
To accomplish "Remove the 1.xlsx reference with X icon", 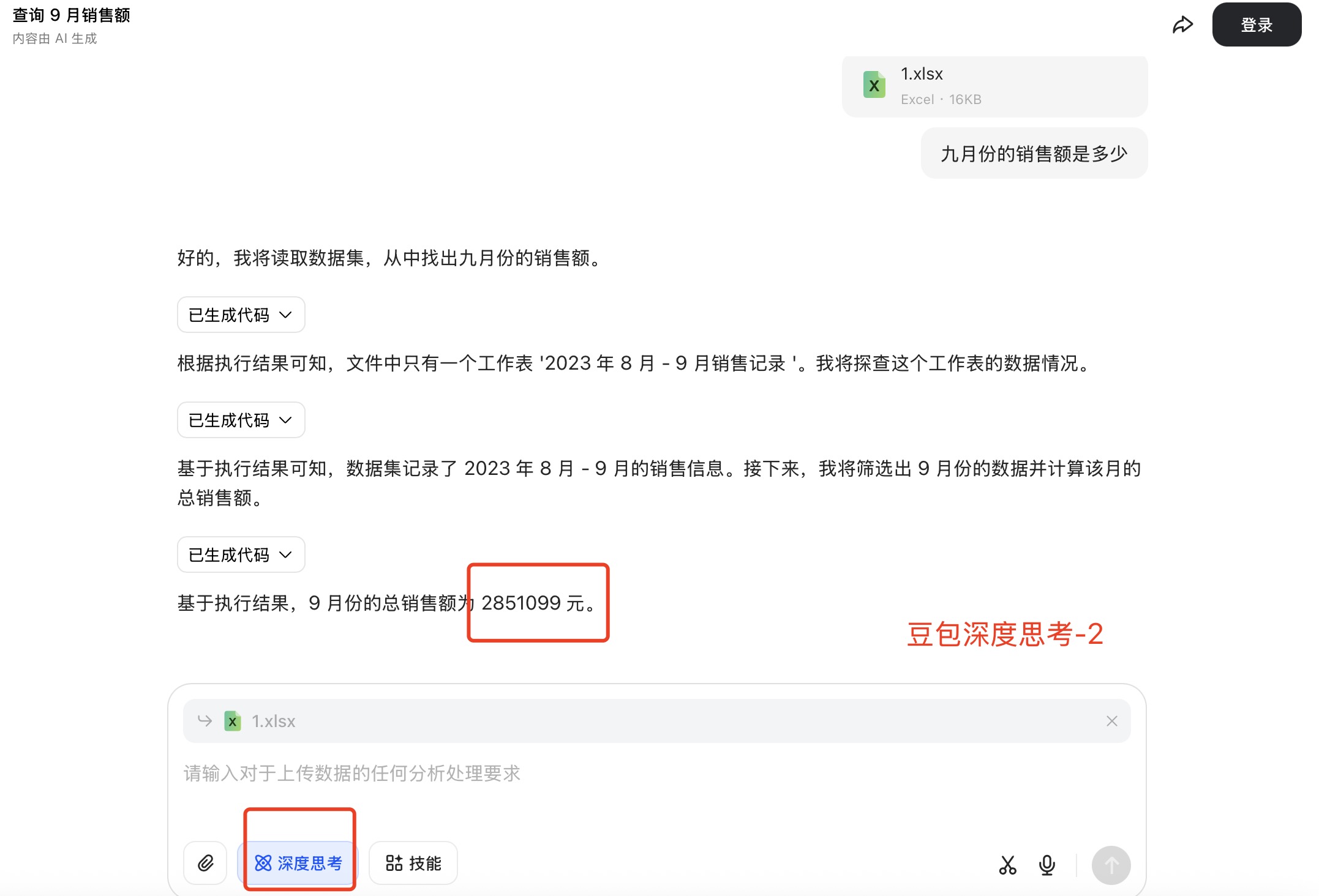I will (x=1111, y=721).
